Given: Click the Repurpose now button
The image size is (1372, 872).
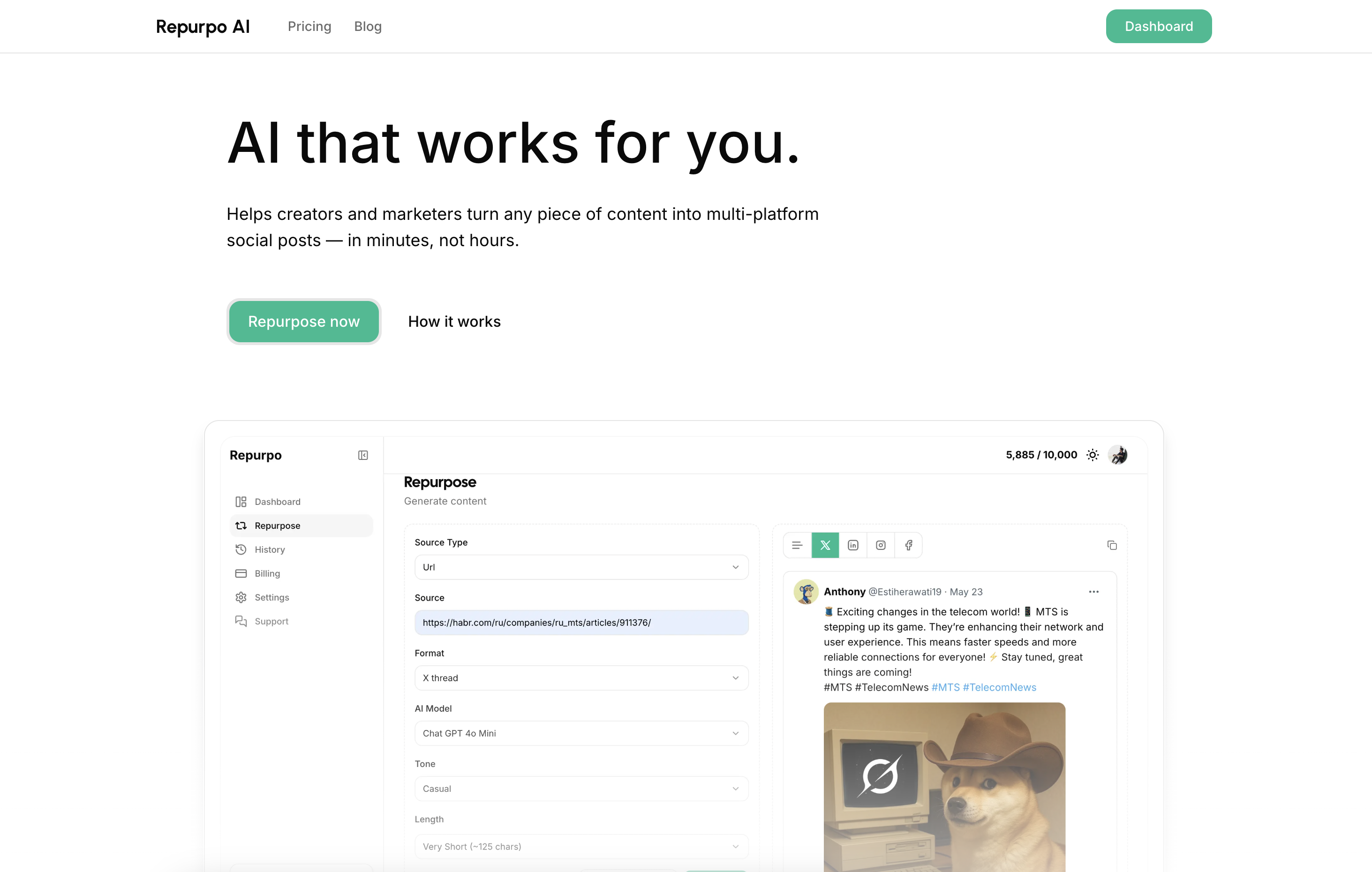Looking at the screenshot, I should click(304, 321).
